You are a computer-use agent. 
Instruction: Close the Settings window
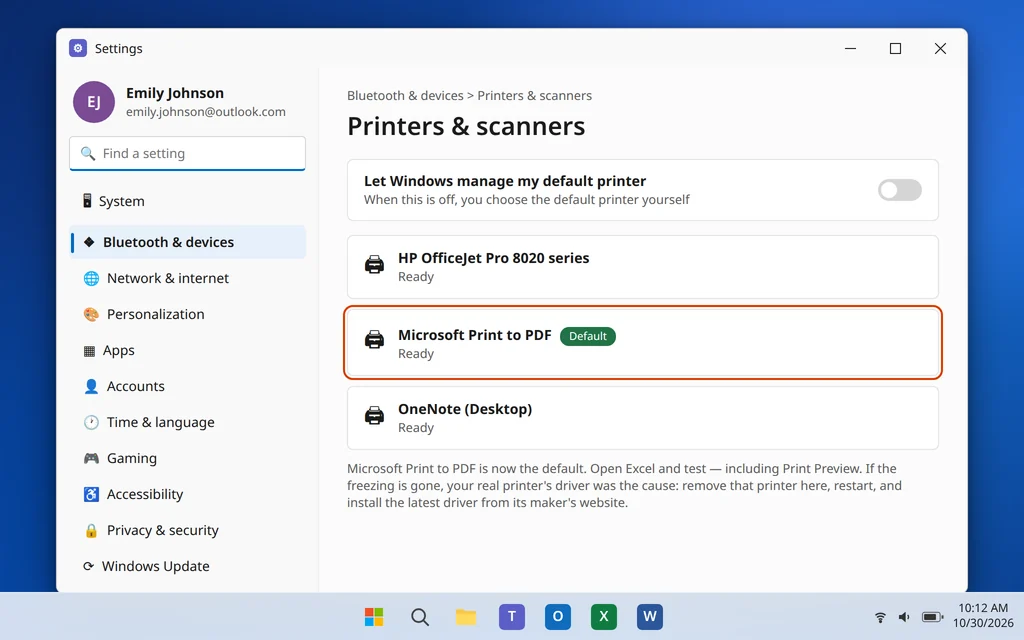[x=940, y=48]
